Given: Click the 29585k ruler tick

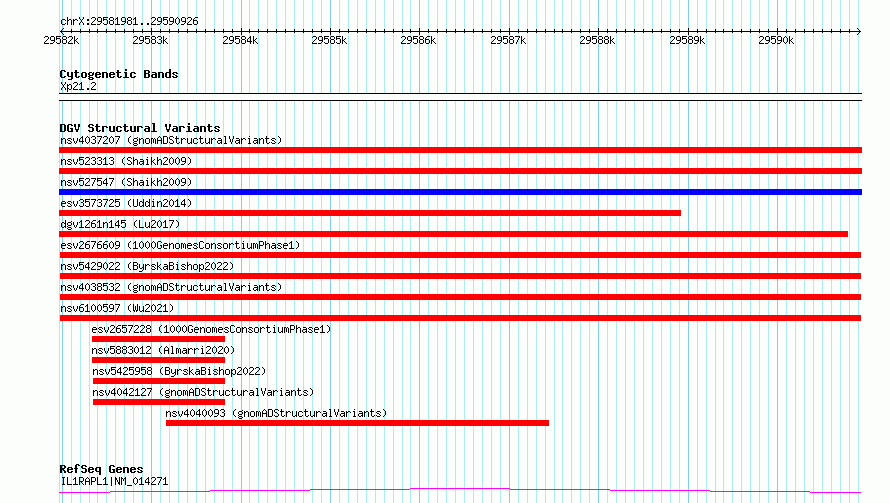Looking at the screenshot, I should tap(329, 40).
